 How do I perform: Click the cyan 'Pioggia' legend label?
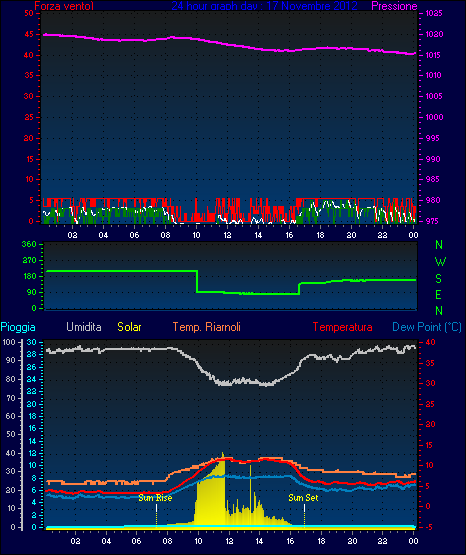point(18,327)
